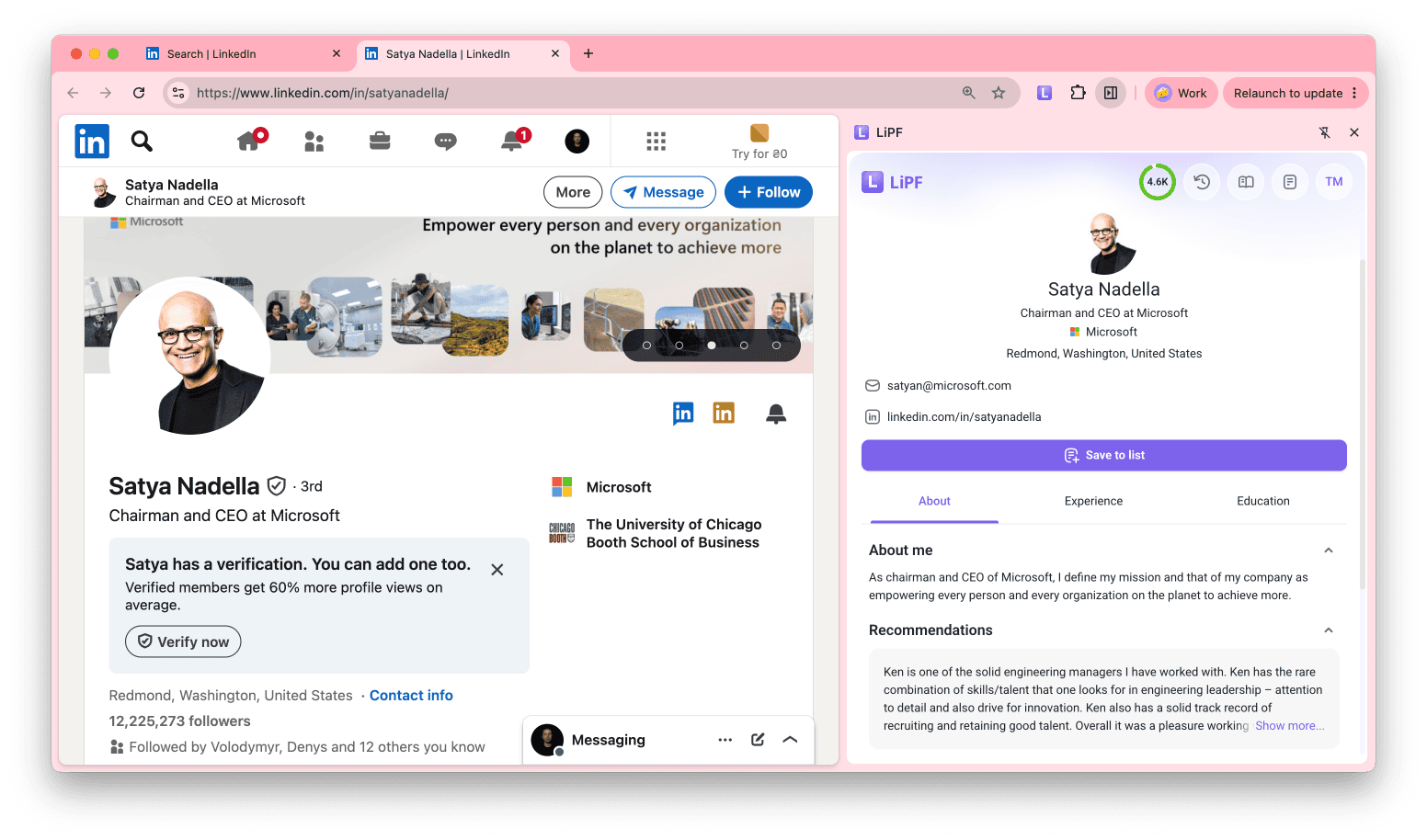The image size is (1427, 840).
Task: Open the Jobs briefcase icon
Action: click(x=380, y=141)
